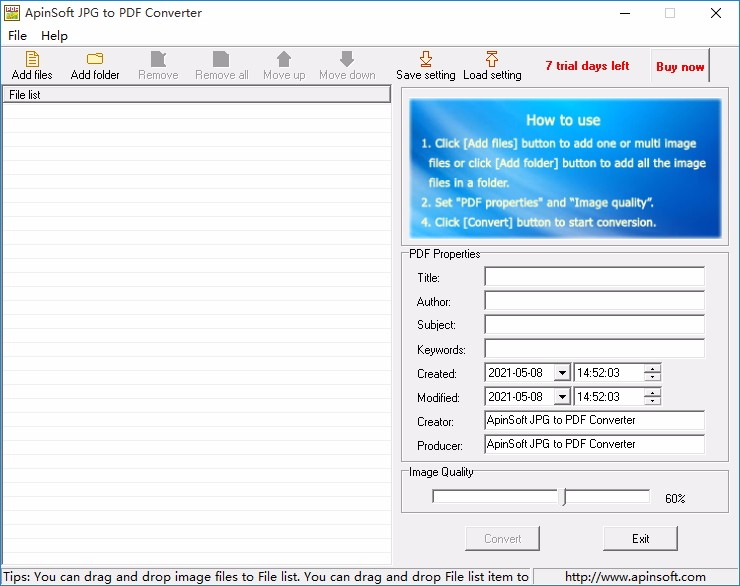This screenshot has height=586, width=740.
Task: Click the ApinSoft app icon in title bar
Action: click(12, 13)
